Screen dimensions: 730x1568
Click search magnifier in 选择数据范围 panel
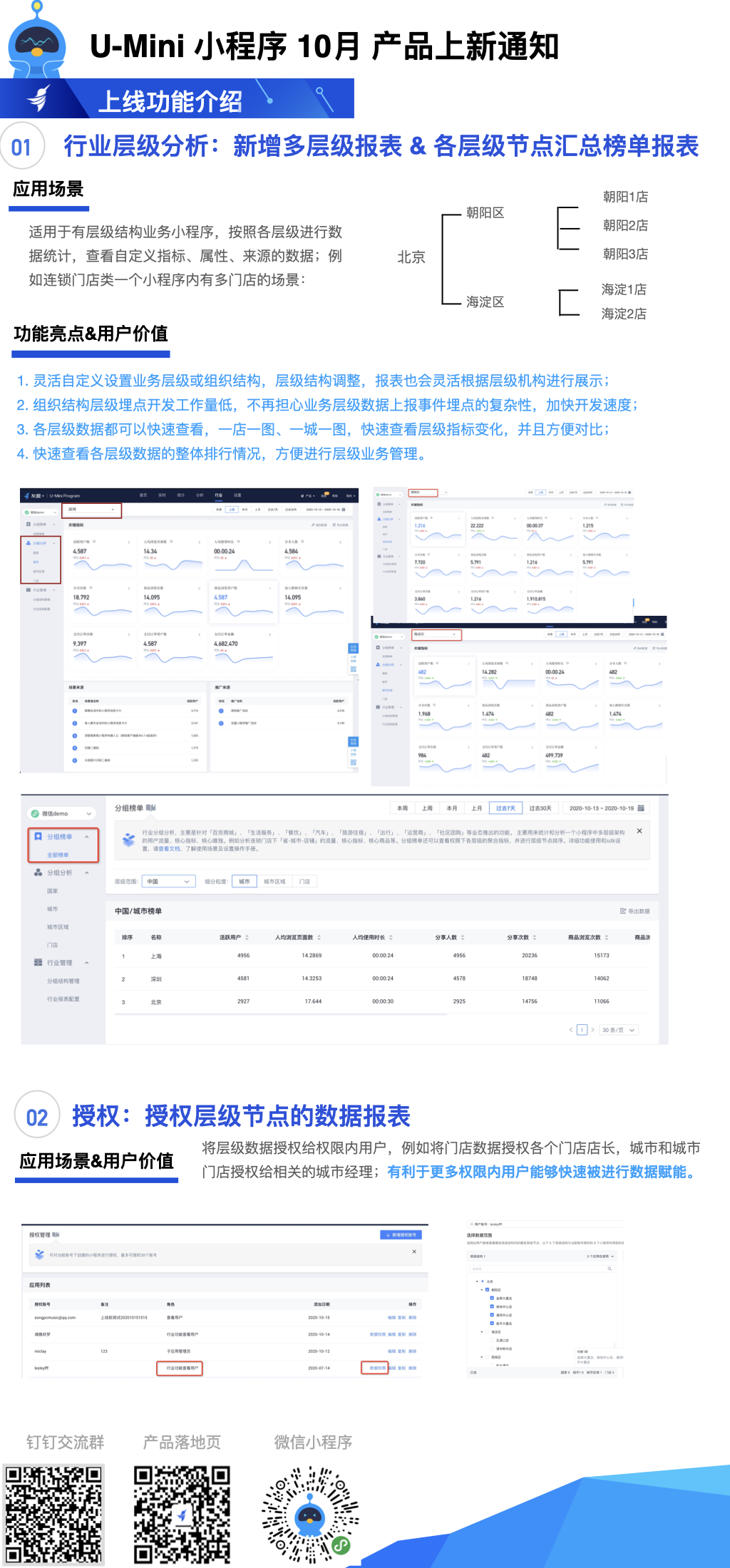(x=610, y=1269)
